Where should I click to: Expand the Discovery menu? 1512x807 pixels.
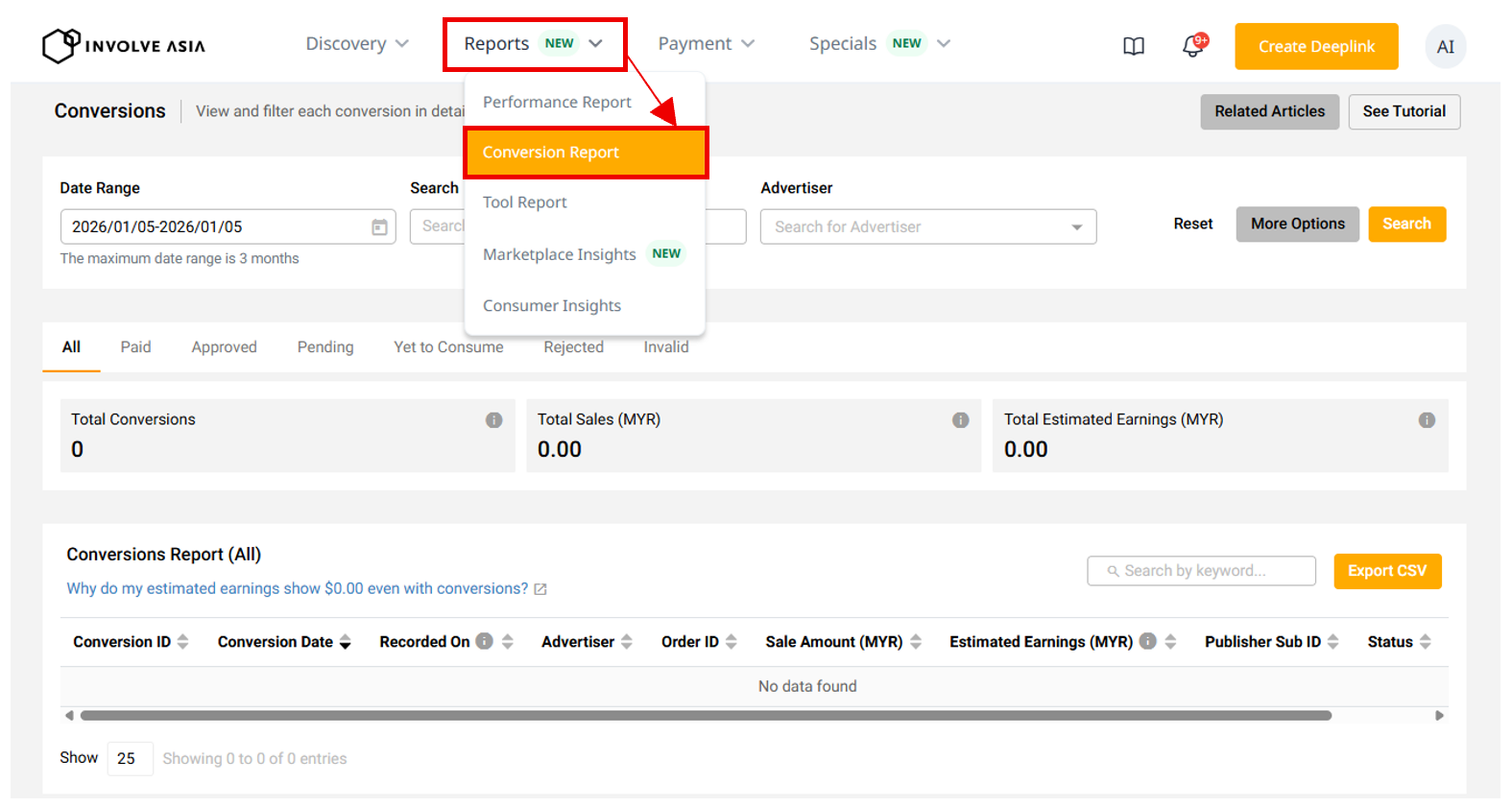[356, 44]
